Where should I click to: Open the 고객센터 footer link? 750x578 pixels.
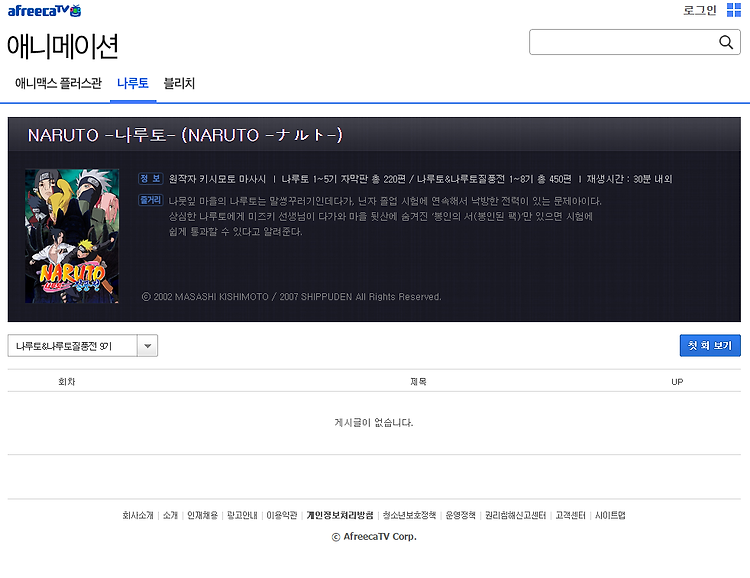pos(570,515)
